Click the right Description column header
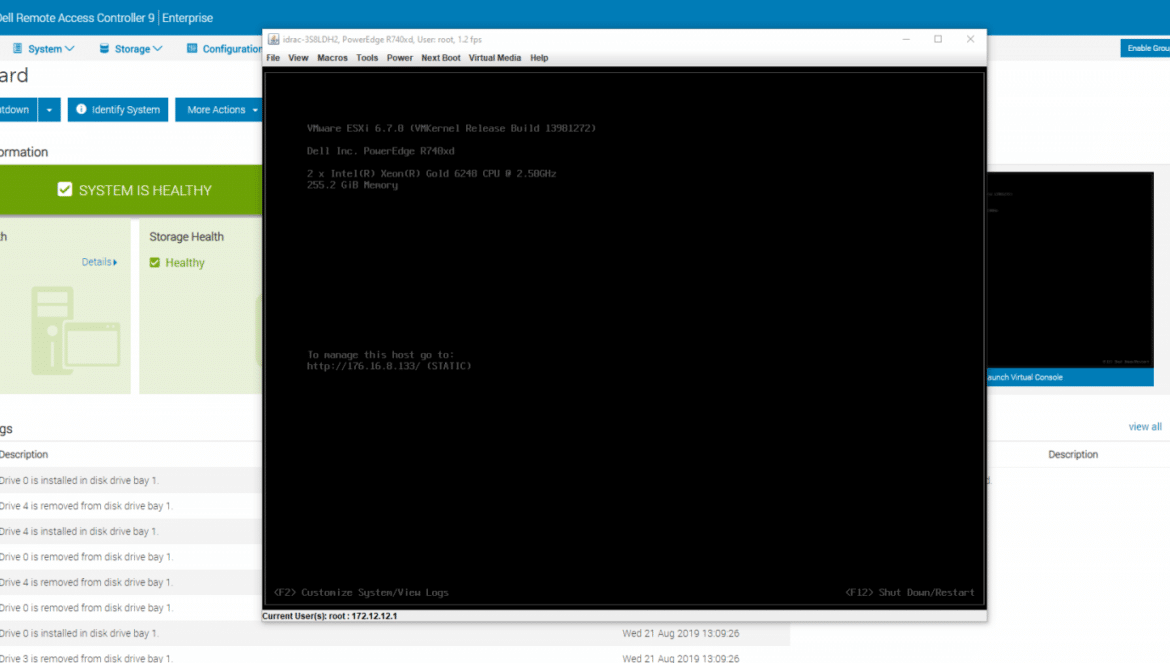The image size is (1170, 663). coord(1073,454)
